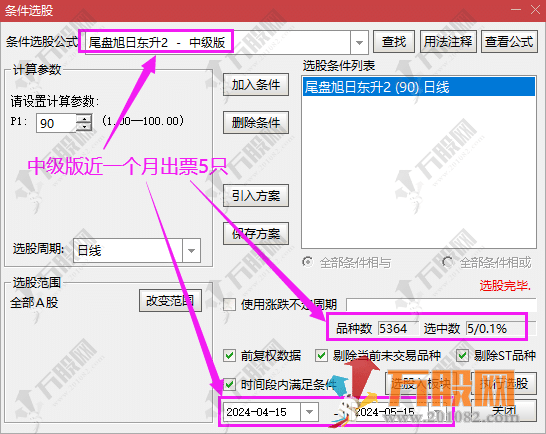Click 选股入板块 button

tap(421, 383)
